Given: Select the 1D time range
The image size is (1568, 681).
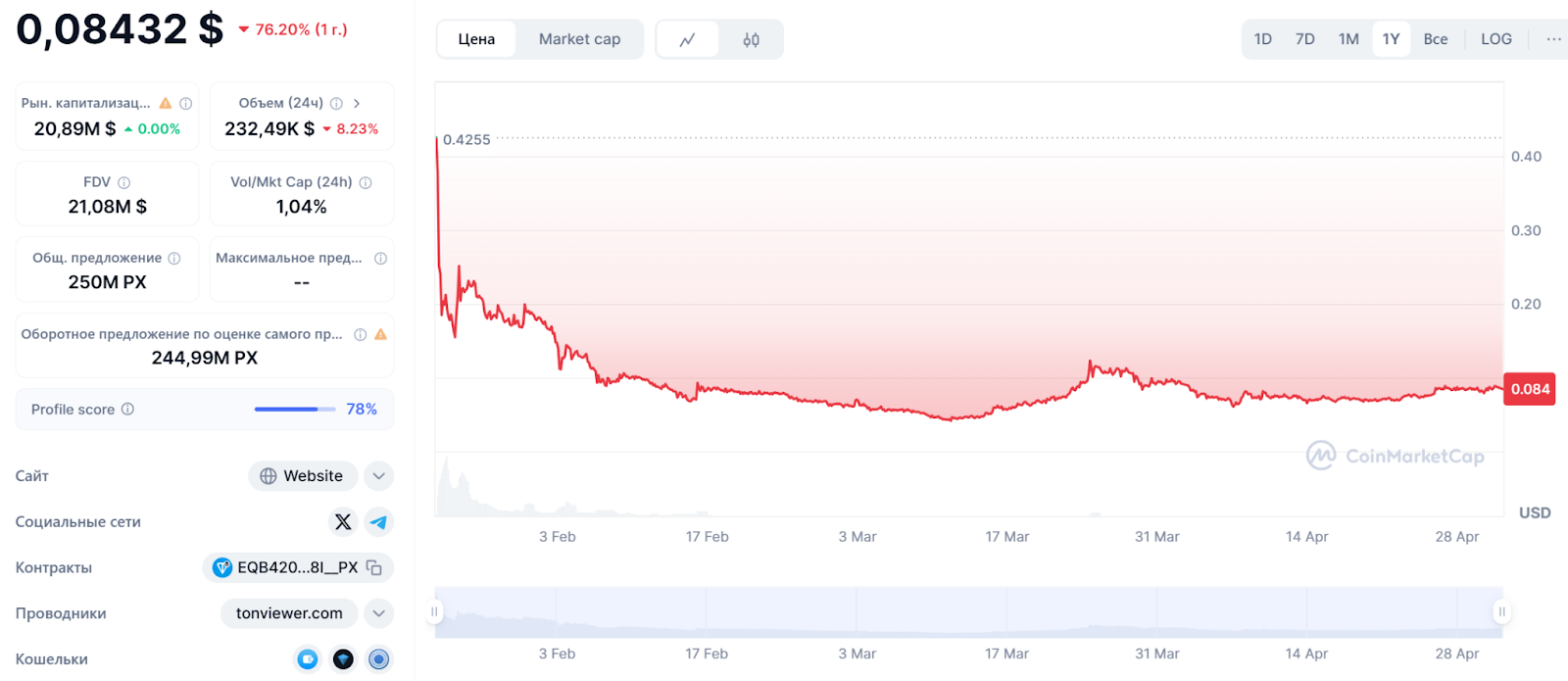Looking at the screenshot, I should pyautogui.click(x=1263, y=39).
